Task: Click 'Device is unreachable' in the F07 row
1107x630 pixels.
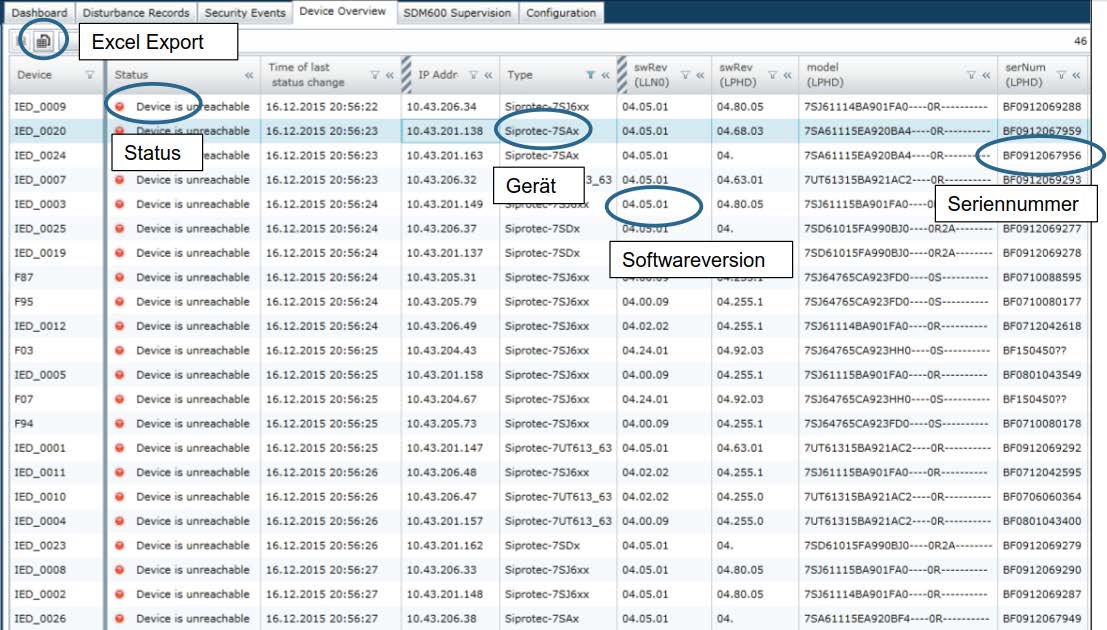Action: [193, 399]
